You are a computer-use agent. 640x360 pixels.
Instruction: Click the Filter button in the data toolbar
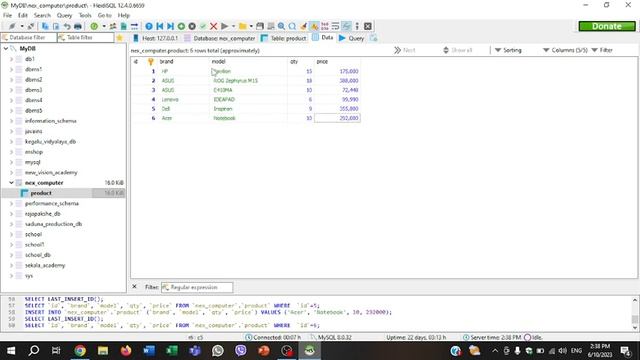(602, 50)
